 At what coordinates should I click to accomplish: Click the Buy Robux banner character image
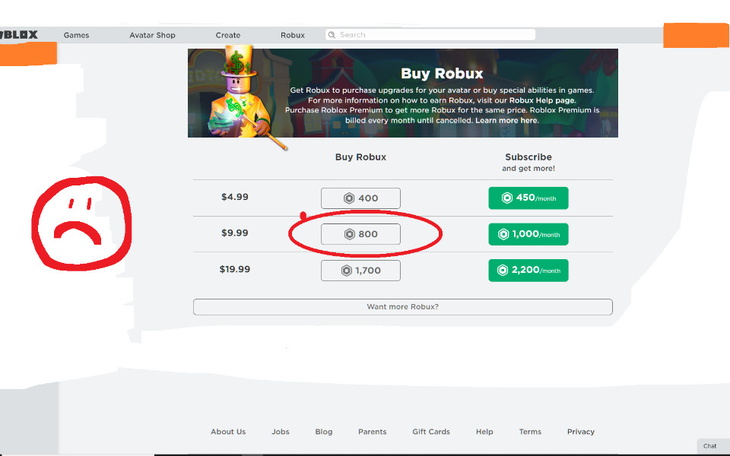click(x=240, y=95)
